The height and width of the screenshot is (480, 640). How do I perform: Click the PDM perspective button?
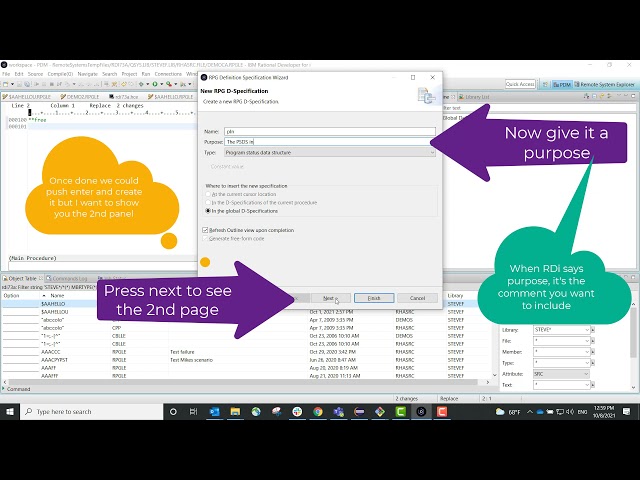[x=562, y=84]
